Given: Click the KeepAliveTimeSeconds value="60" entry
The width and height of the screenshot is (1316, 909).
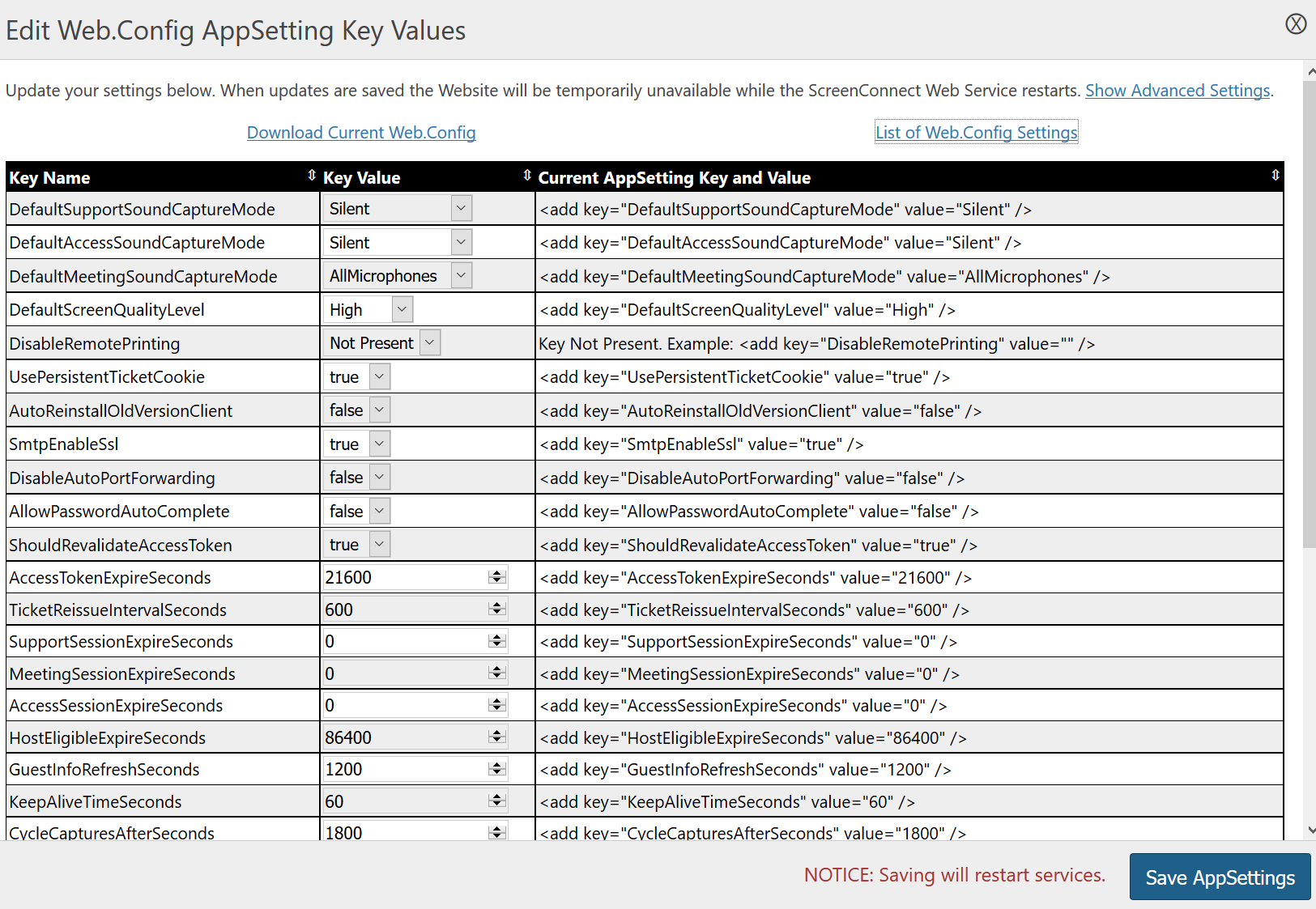Looking at the screenshot, I should tap(727, 802).
